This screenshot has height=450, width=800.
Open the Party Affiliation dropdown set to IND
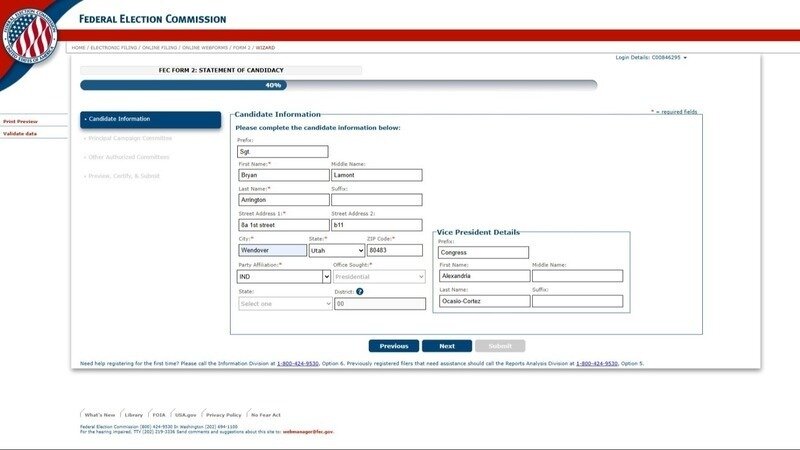(x=283, y=276)
